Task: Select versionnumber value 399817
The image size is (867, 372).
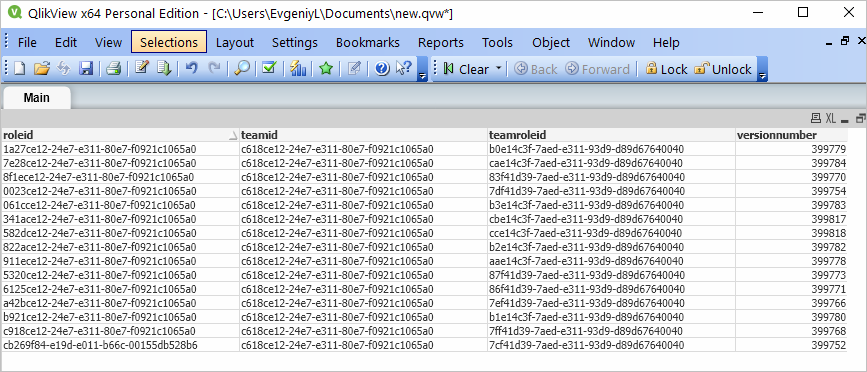Action: [791, 219]
